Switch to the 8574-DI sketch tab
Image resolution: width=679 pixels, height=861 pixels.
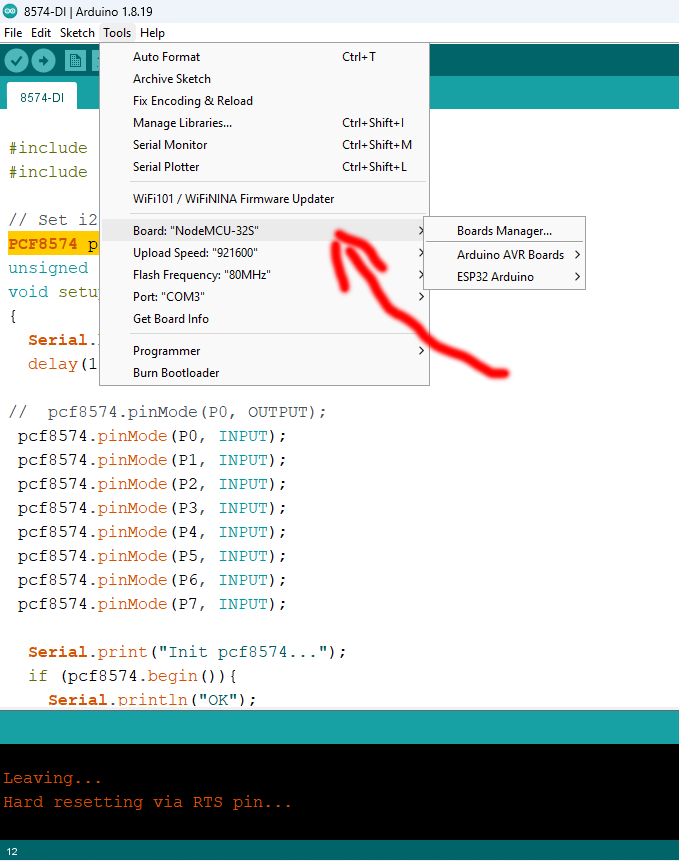[x=43, y=96]
